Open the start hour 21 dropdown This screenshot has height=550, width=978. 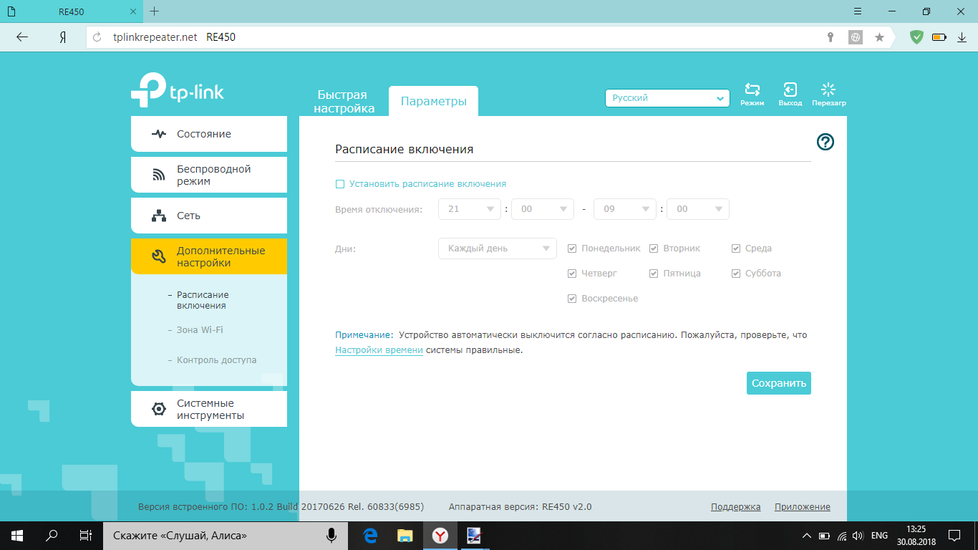point(469,209)
